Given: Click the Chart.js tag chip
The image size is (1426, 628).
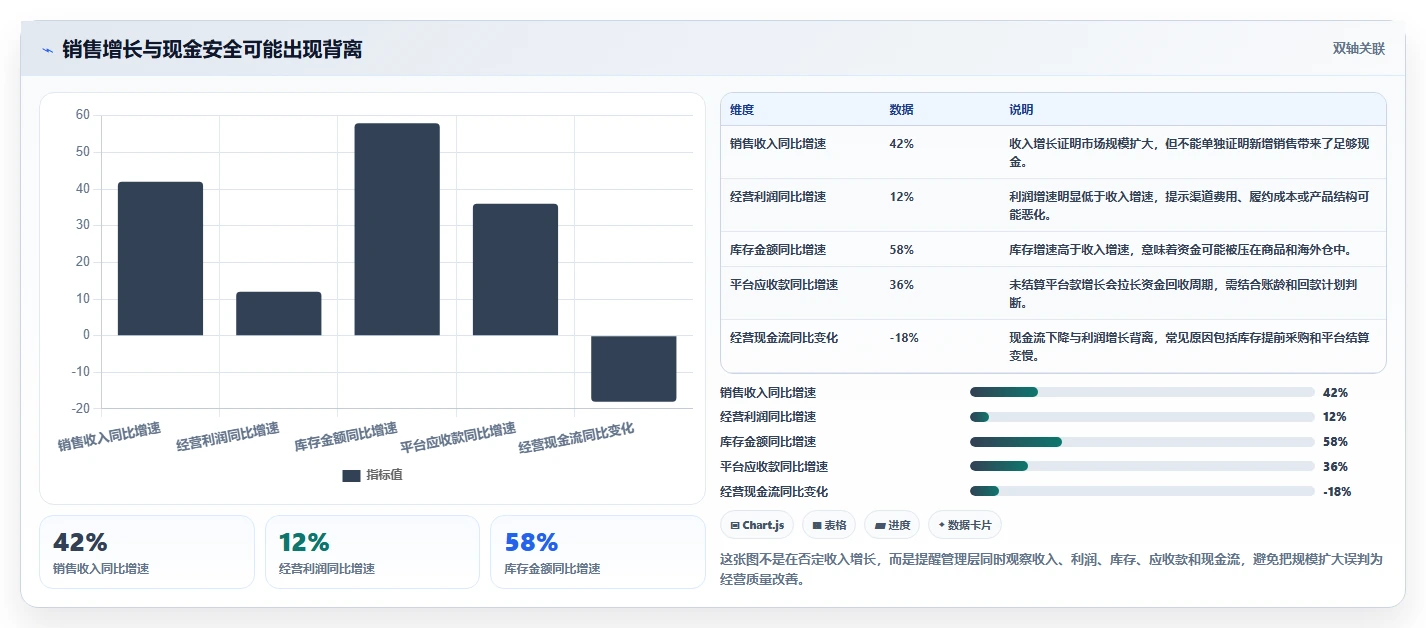Looking at the screenshot, I should point(757,525).
